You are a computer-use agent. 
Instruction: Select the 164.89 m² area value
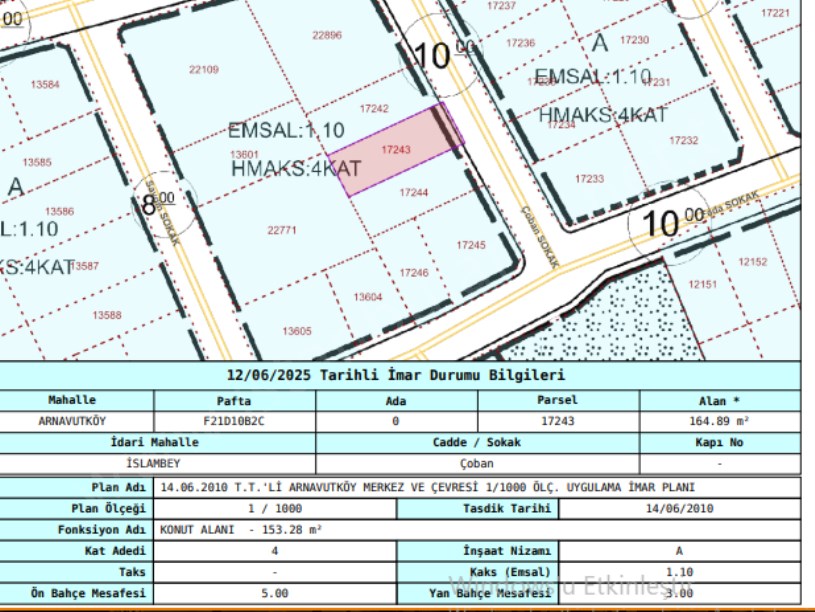pos(719,421)
